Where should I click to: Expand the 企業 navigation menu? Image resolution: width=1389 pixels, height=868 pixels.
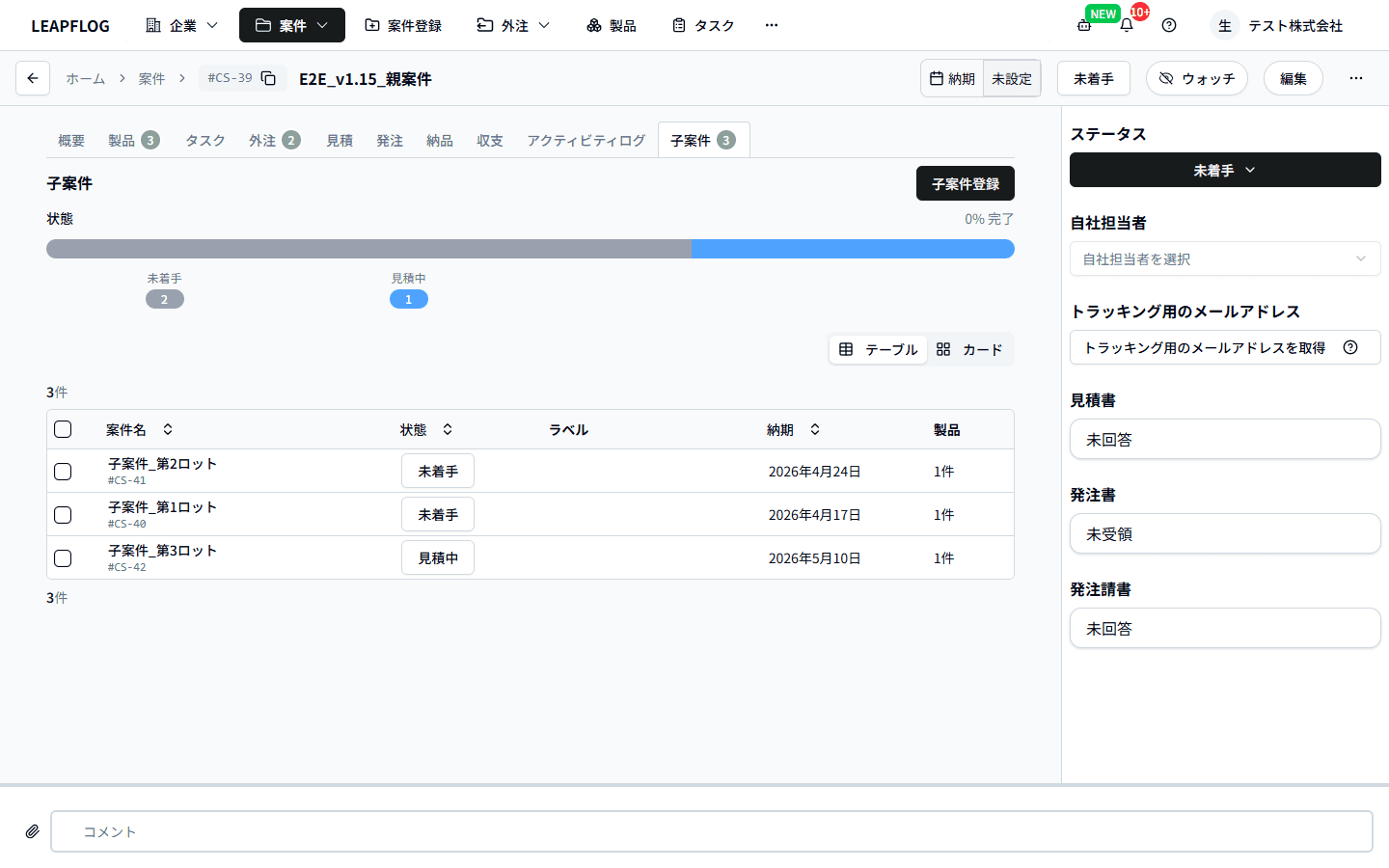(182, 25)
